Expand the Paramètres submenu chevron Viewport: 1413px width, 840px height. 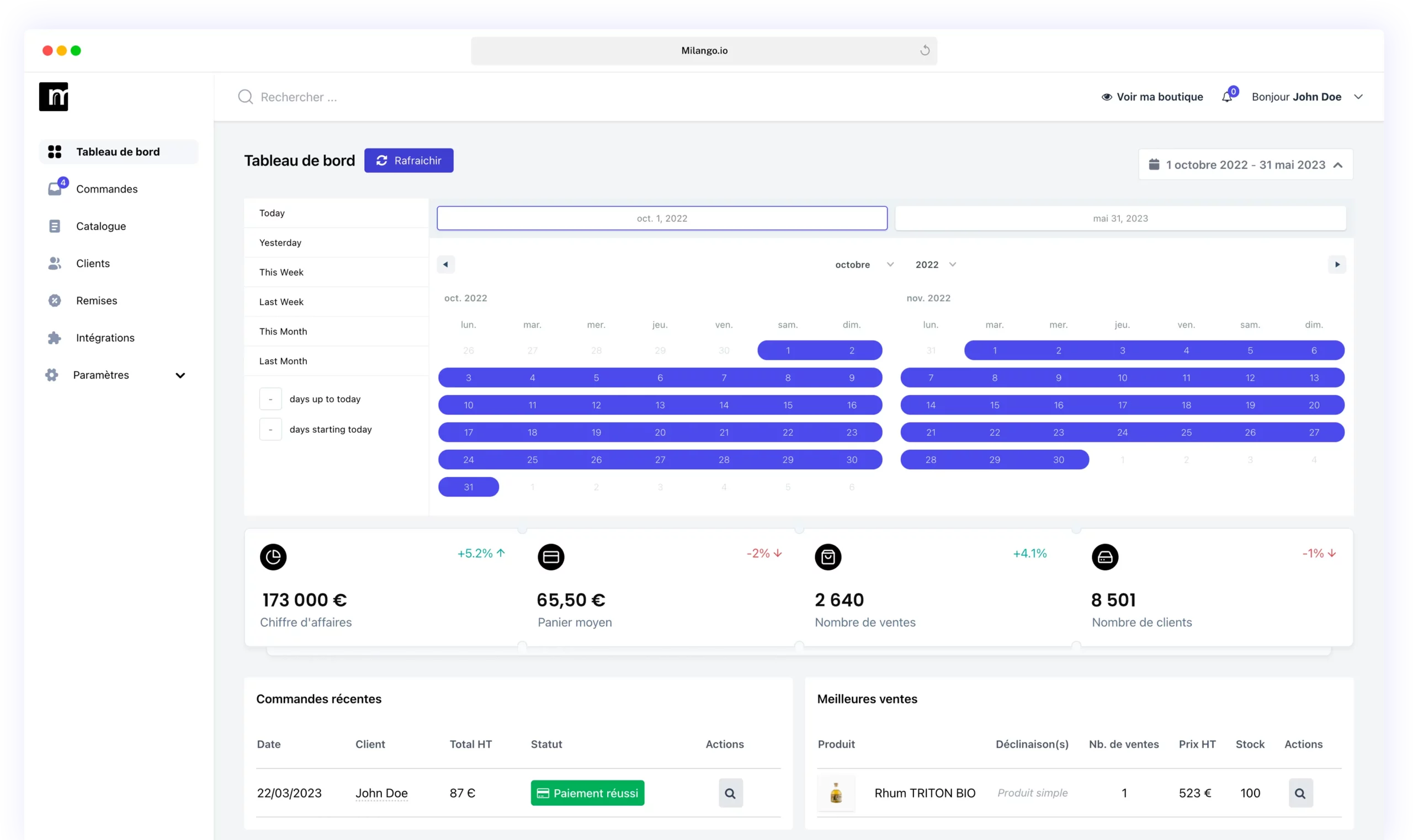(x=180, y=375)
